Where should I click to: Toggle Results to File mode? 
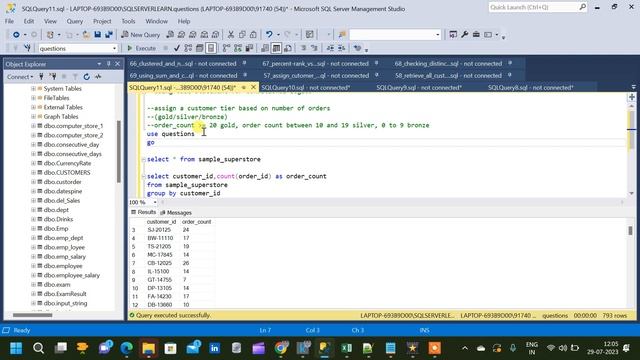click(x=288, y=48)
